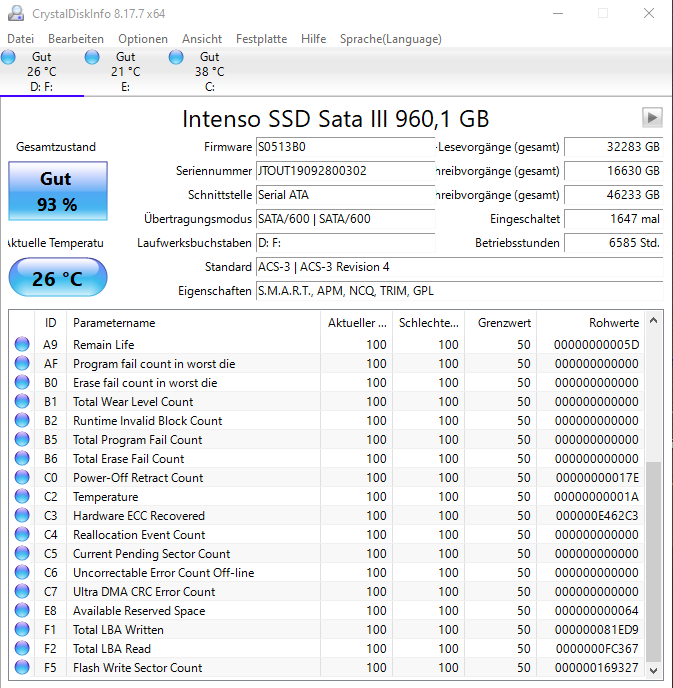This screenshot has width=673, height=688.
Task: Click the Gut 93 % health status button
Action: pyautogui.click(x=58, y=191)
